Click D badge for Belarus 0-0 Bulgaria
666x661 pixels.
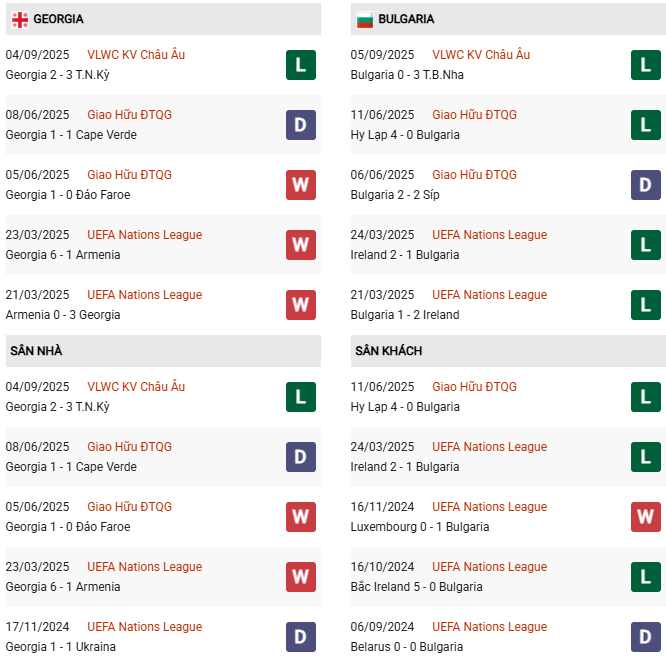tap(646, 637)
